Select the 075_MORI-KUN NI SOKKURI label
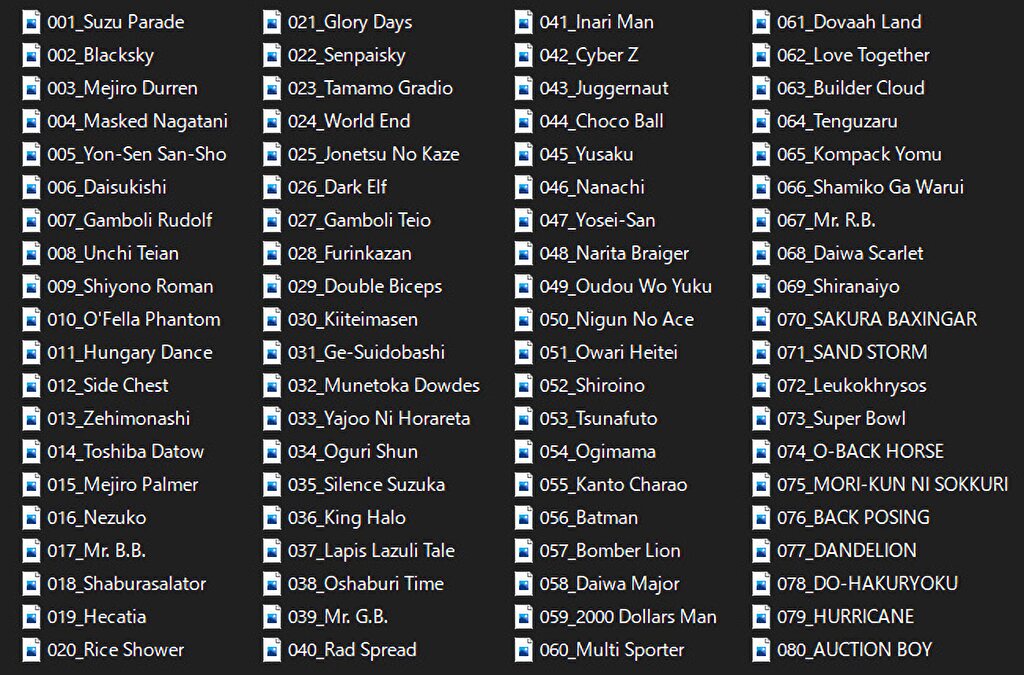 893,485
